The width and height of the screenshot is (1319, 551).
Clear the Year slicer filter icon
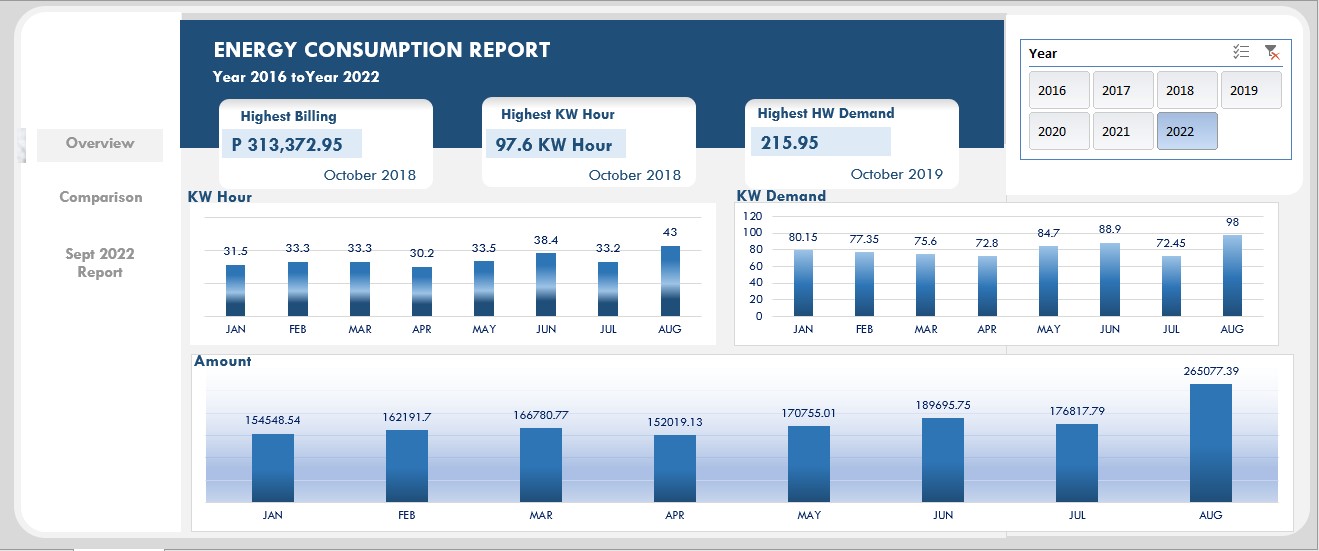point(1272,53)
